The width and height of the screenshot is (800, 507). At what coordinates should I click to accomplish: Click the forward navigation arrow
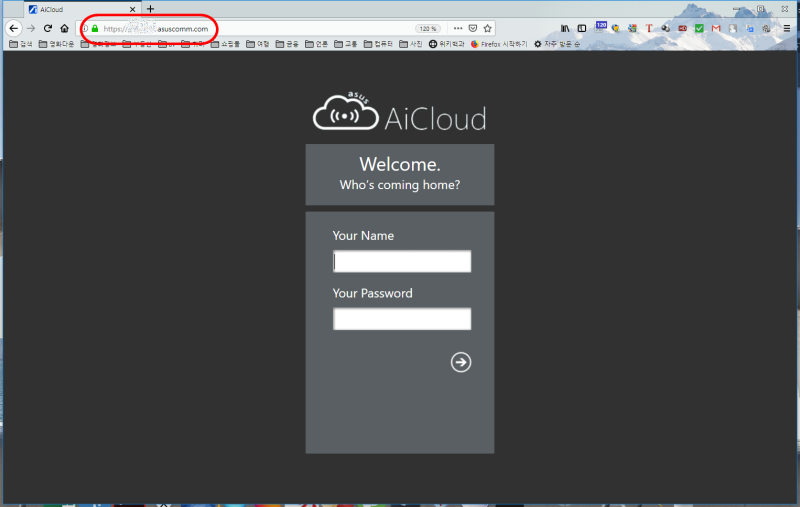[31, 29]
